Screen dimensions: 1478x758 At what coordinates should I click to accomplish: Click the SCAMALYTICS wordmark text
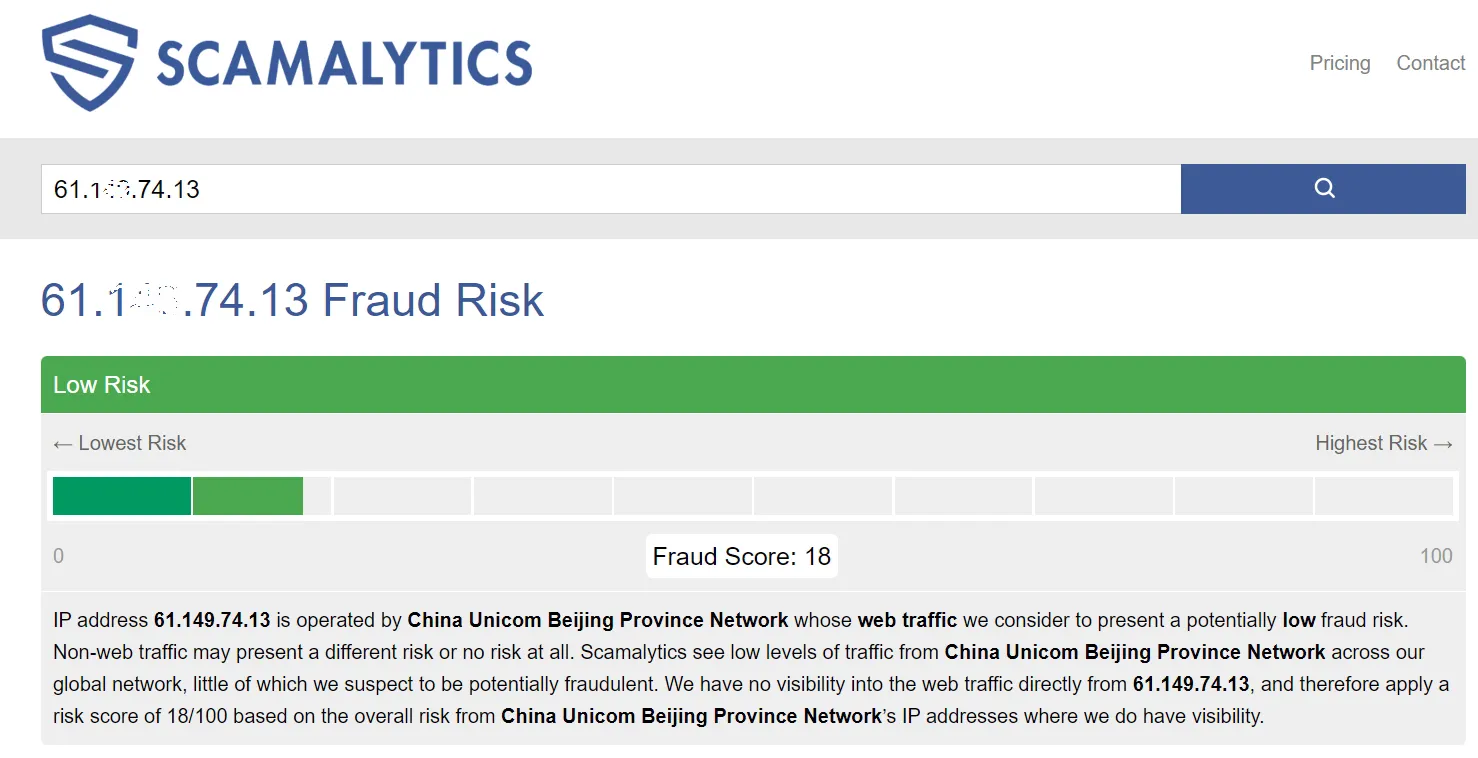[x=344, y=64]
